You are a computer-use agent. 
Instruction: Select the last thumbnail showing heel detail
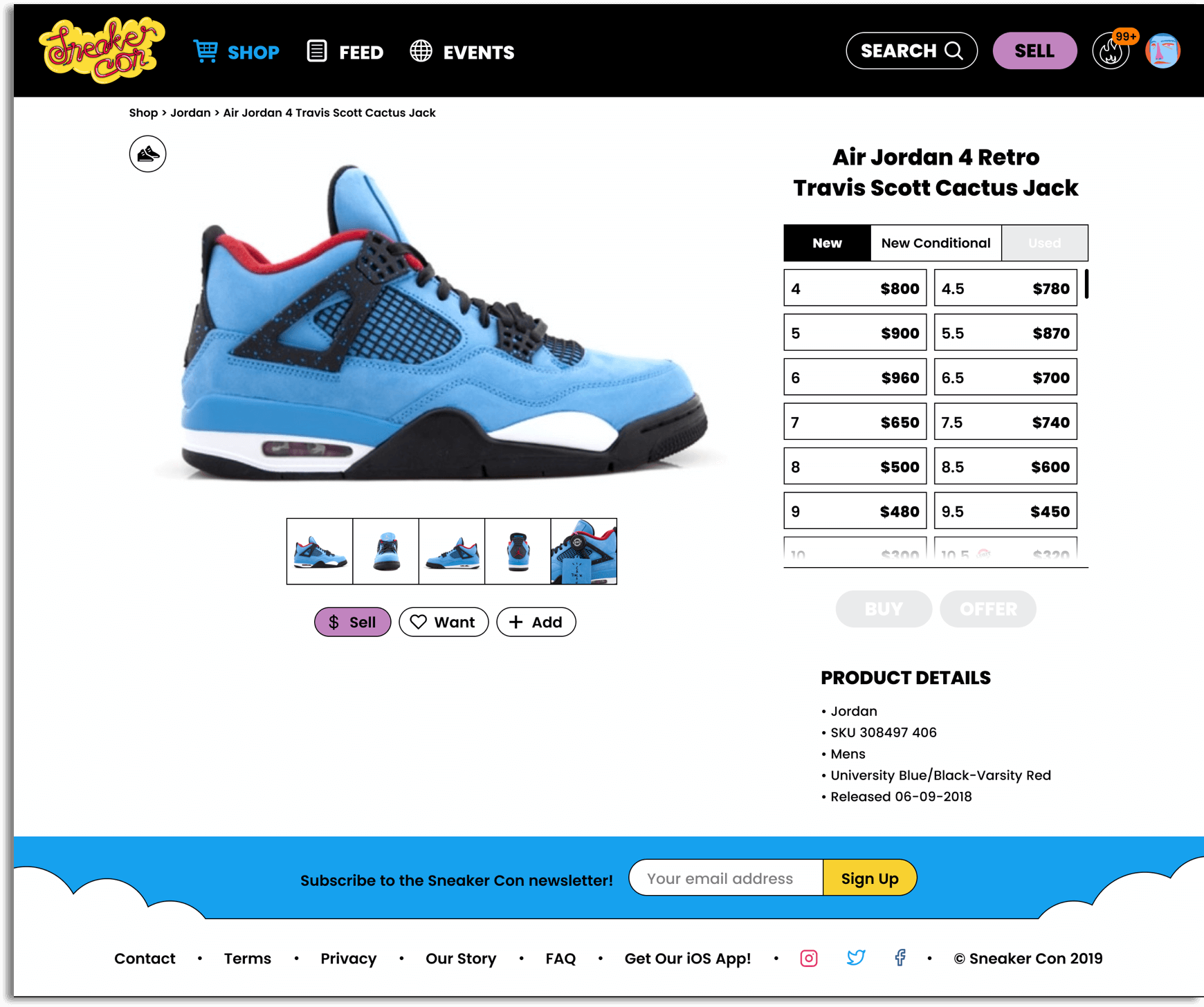pos(583,551)
